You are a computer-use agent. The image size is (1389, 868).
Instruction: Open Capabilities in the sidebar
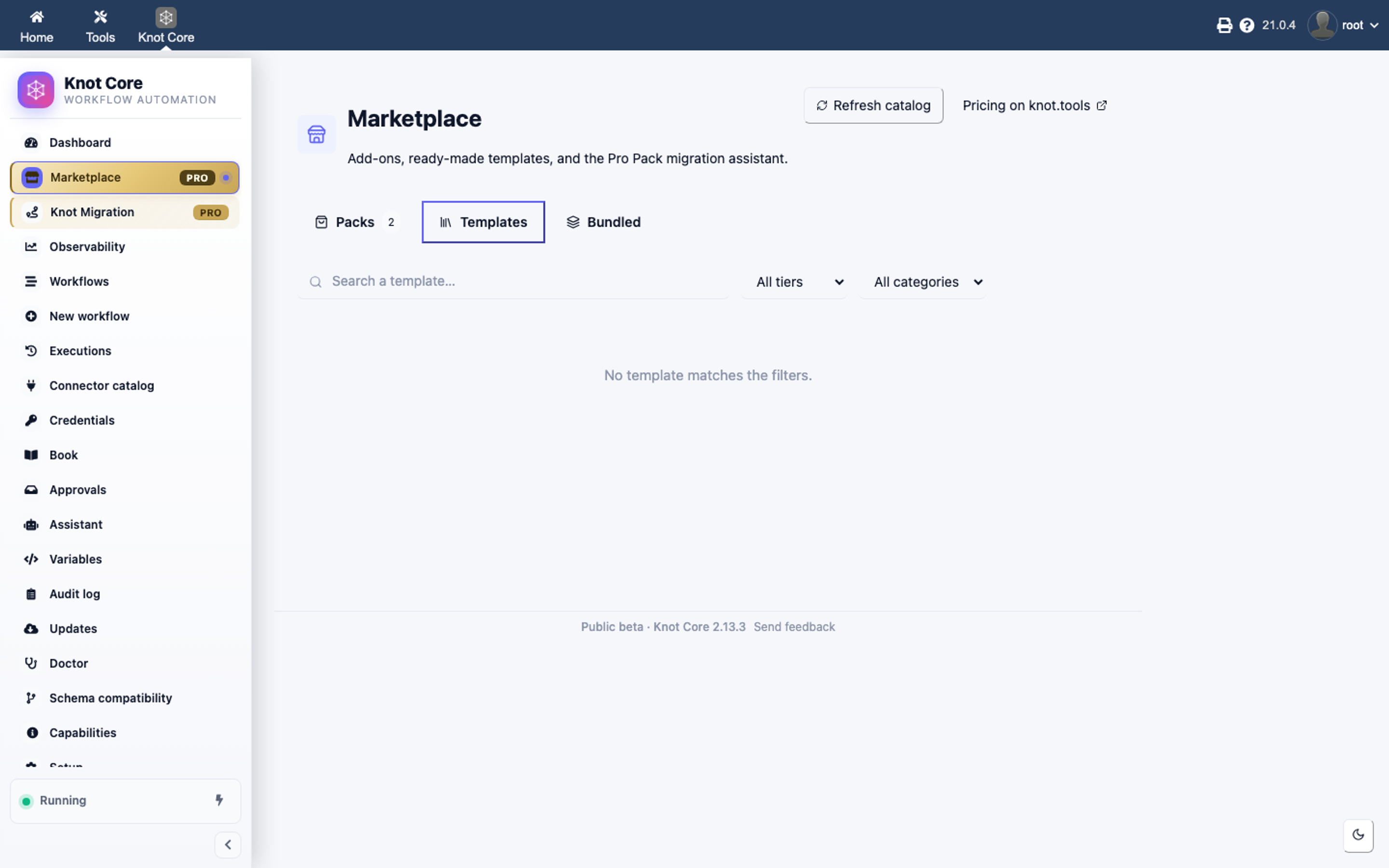(x=124, y=733)
